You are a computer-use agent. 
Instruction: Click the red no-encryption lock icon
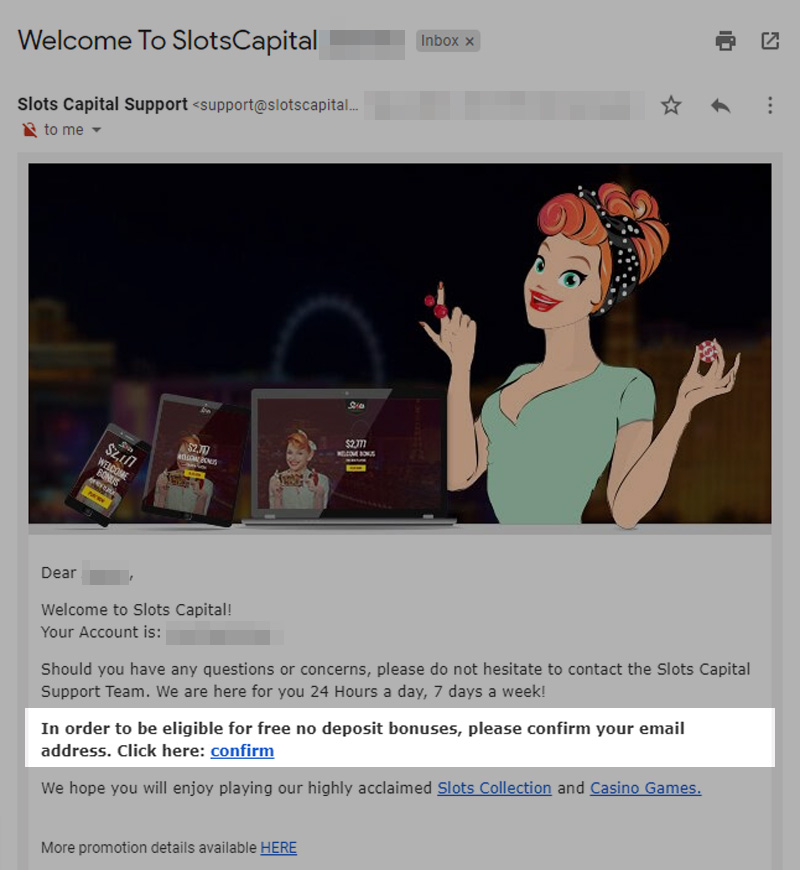[29, 130]
